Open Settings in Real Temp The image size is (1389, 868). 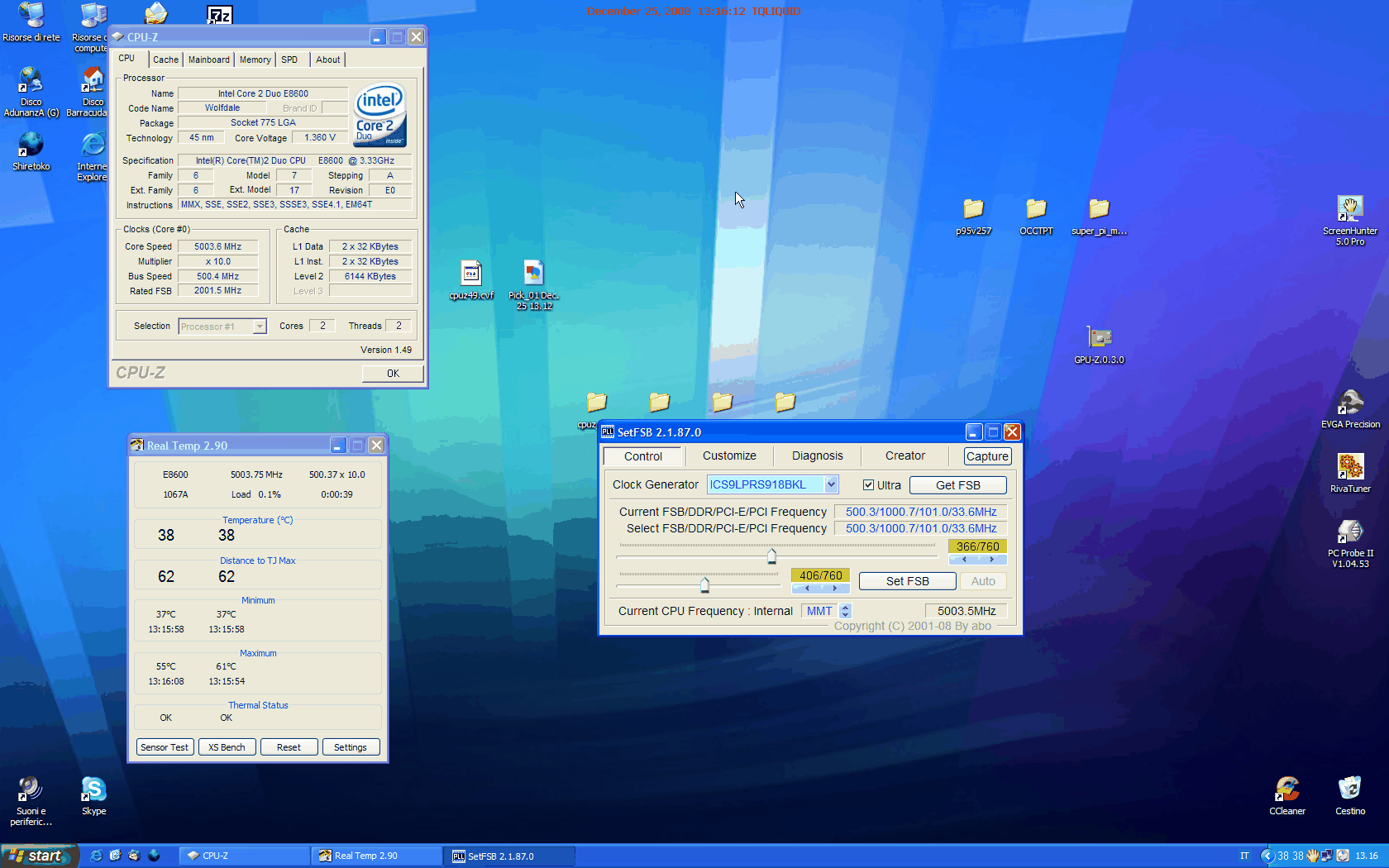[x=351, y=747]
